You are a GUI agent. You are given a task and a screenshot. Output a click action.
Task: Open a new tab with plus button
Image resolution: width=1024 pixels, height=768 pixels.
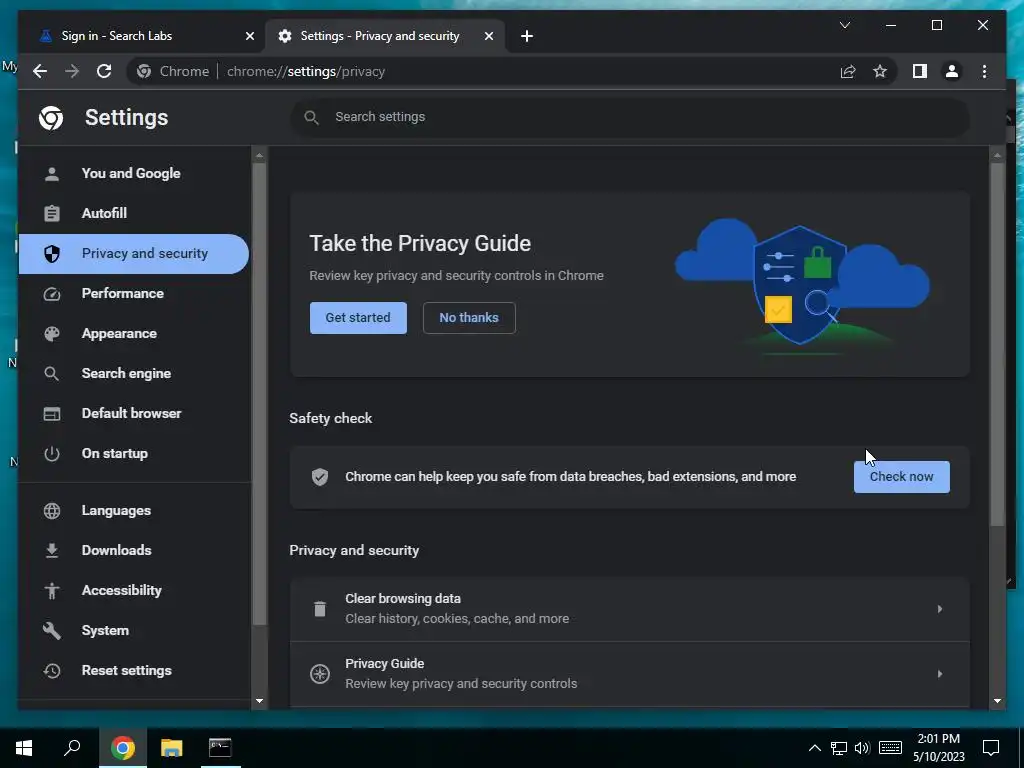[x=526, y=36]
